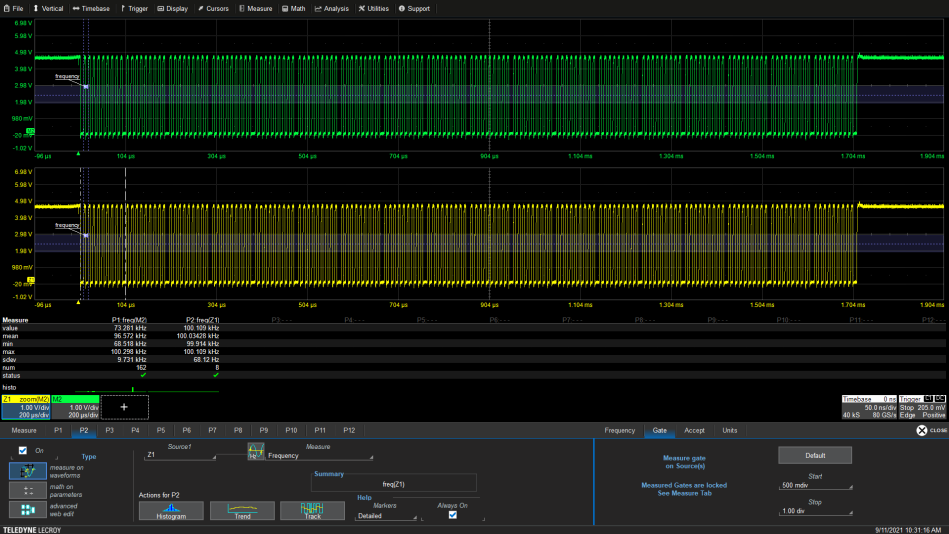Click the Default gate button
The height and width of the screenshot is (534, 949).
(815, 455)
